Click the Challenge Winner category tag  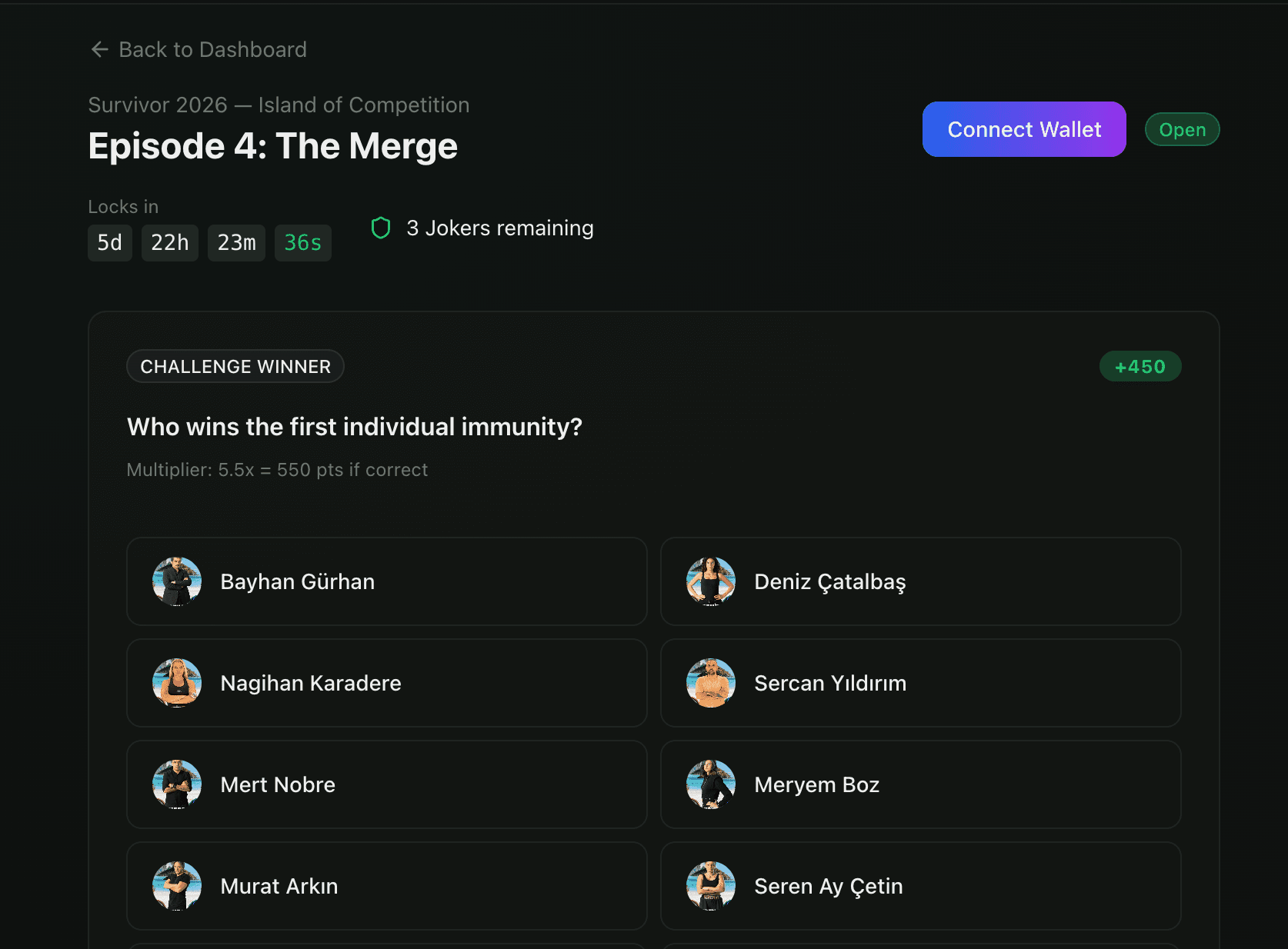pos(235,367)
